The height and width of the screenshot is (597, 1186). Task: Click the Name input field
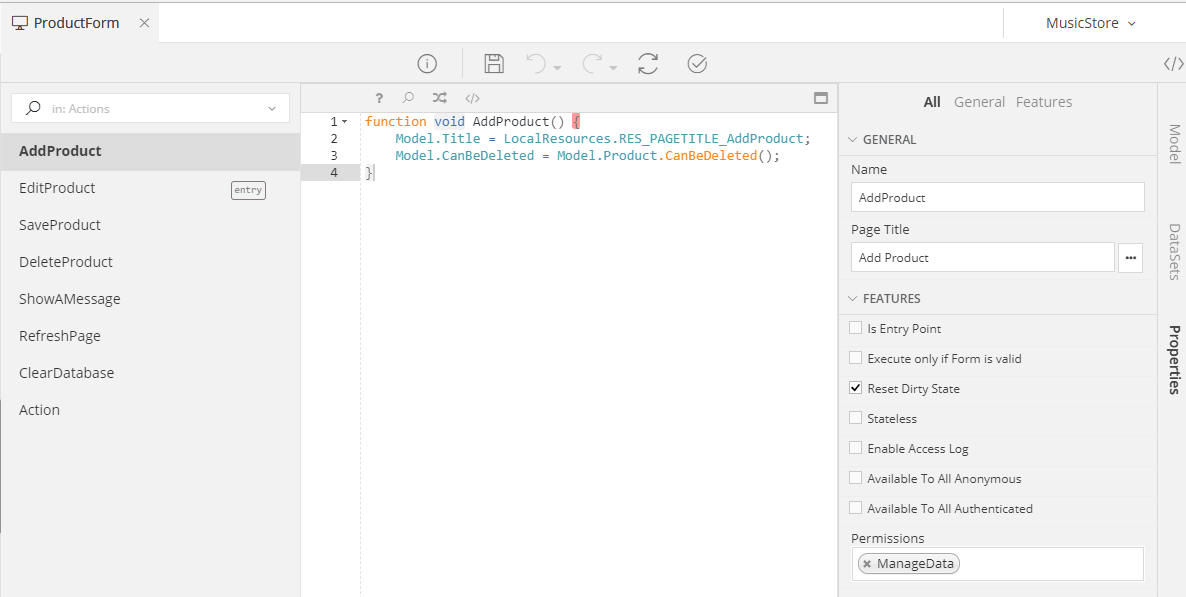(997, 198)
